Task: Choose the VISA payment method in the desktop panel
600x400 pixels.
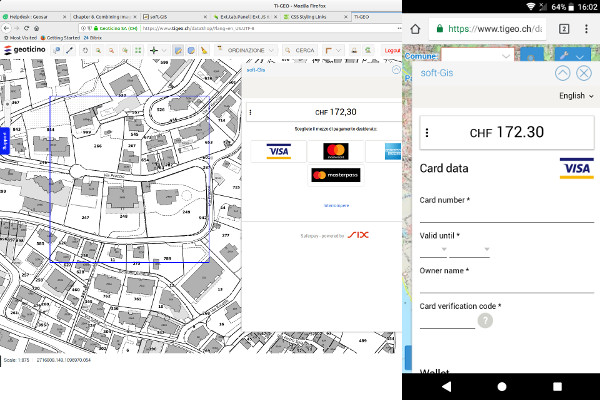Action: [279, 151]
